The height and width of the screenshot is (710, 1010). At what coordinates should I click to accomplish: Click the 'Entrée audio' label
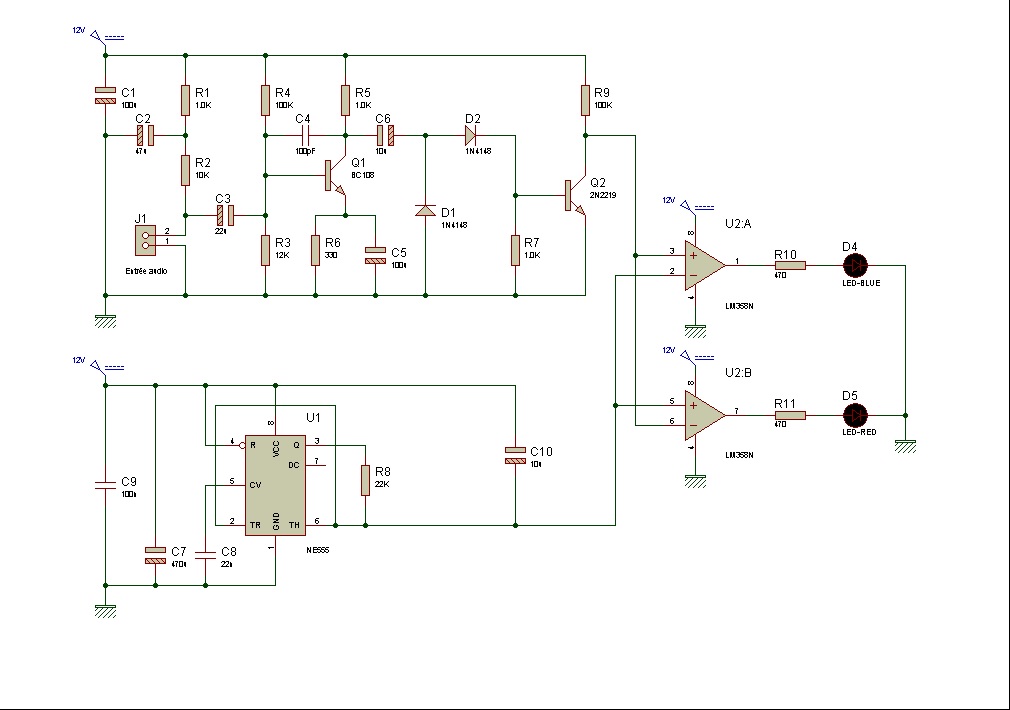tap(146, 271)
